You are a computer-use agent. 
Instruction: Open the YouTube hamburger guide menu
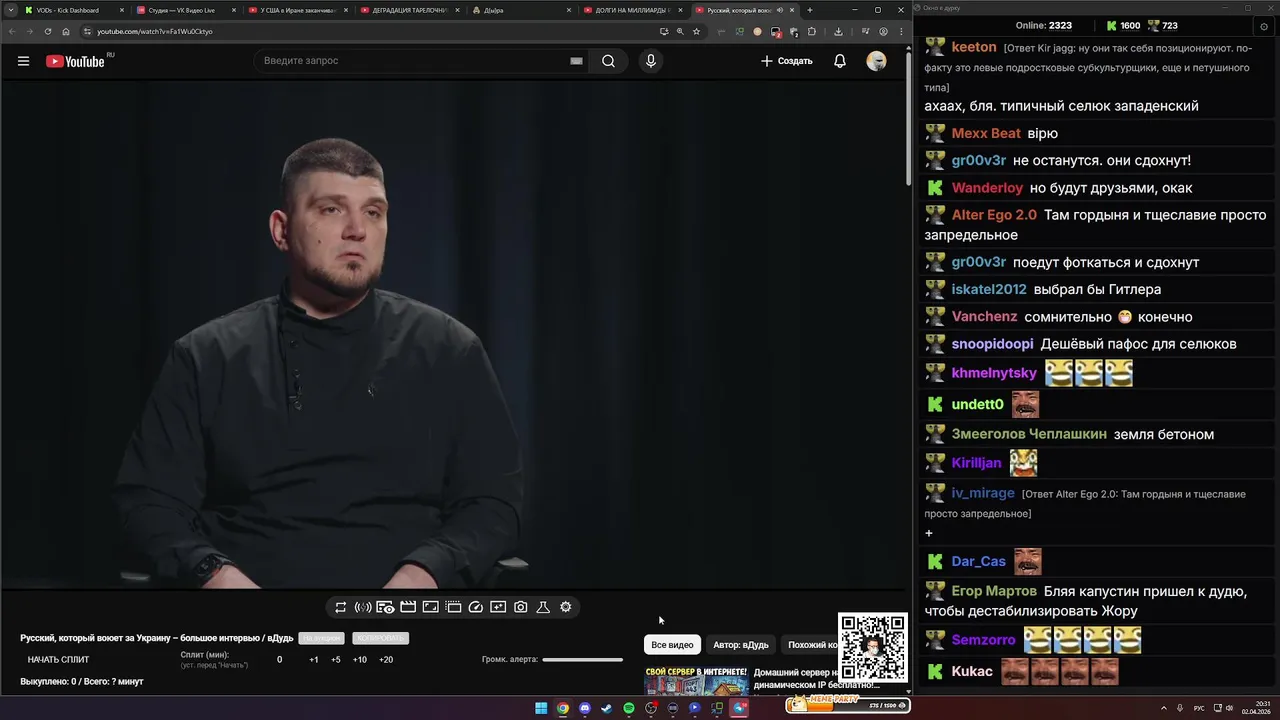(23, 61)
